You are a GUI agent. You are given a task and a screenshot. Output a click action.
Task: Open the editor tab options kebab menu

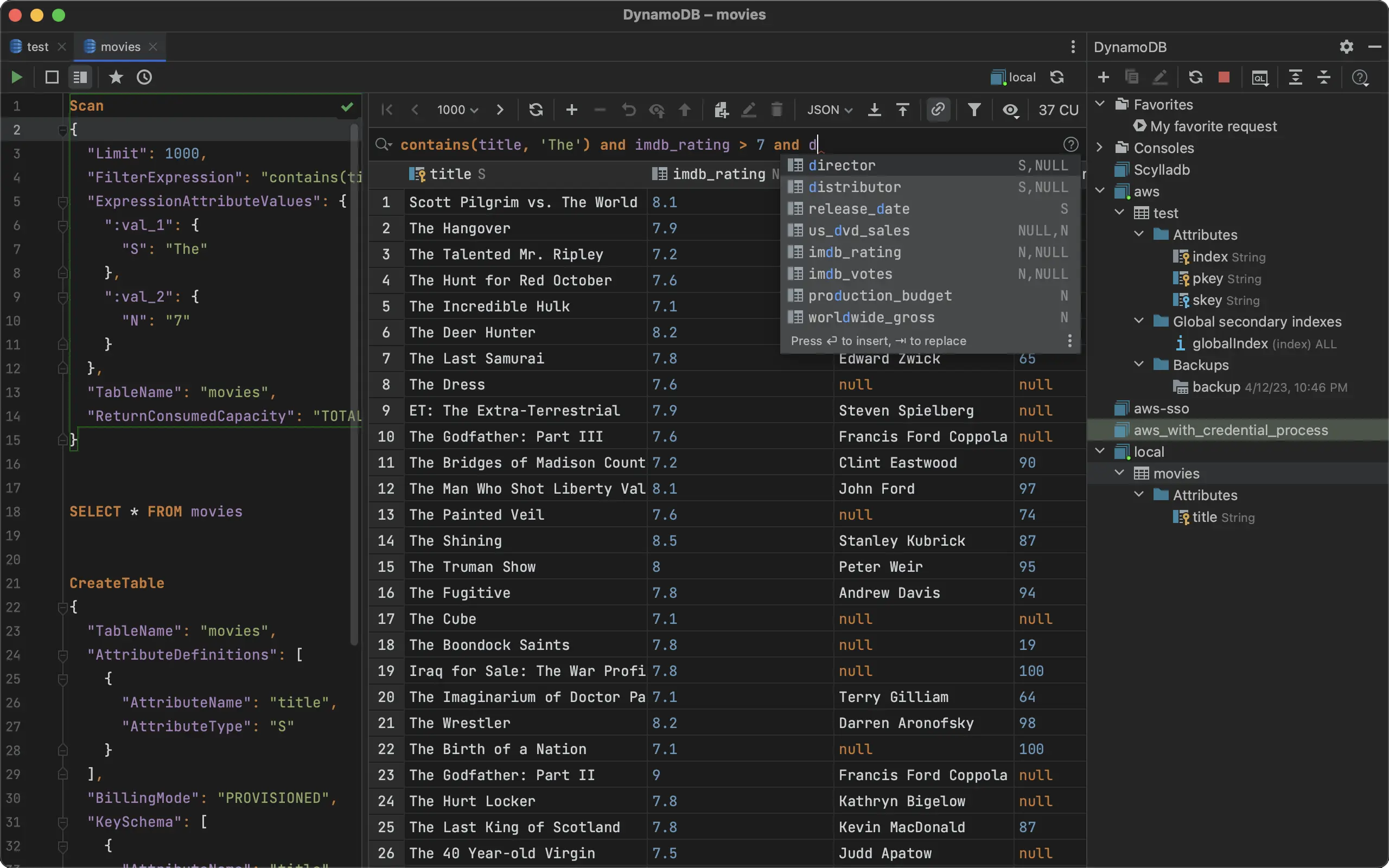[x=1073, y=47]
